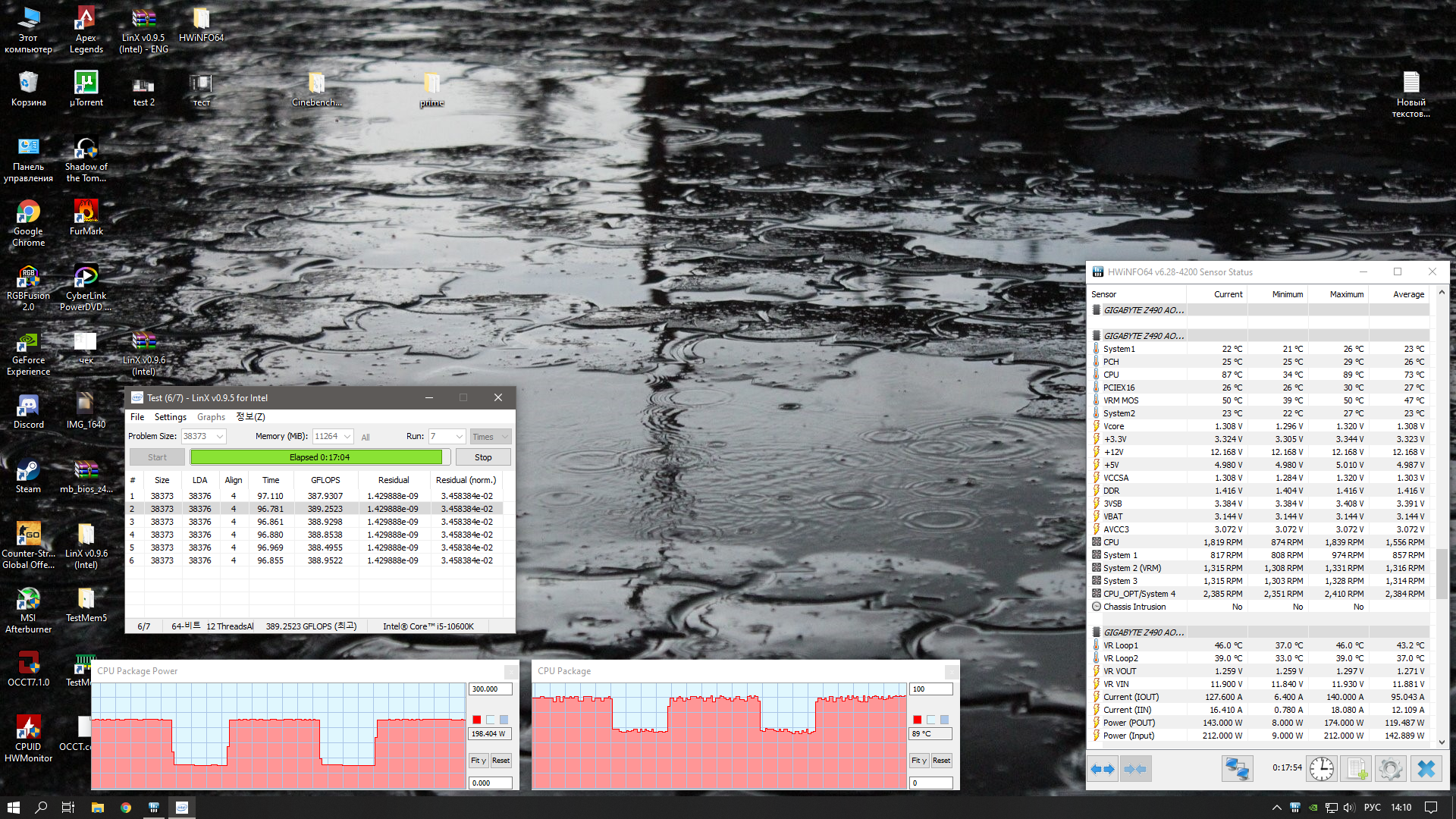Click the HWiNFO expand-columns arrows button

click(1102, 769)
